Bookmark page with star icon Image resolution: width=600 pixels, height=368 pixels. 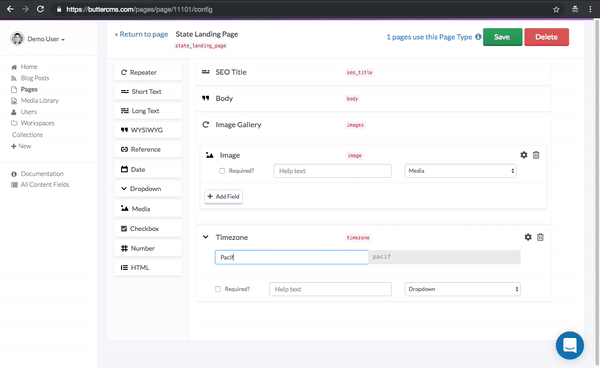click(x=556, y=10)
